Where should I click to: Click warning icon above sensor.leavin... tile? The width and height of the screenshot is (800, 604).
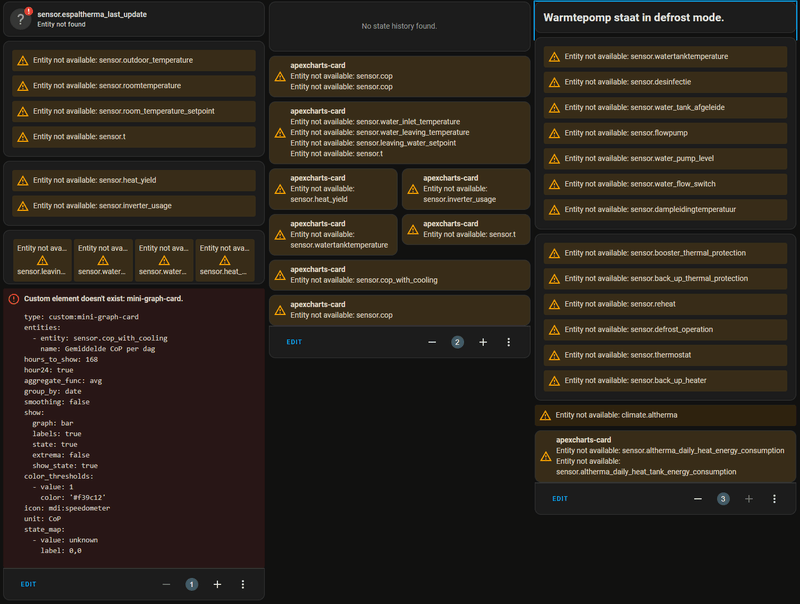pos(42,261)
